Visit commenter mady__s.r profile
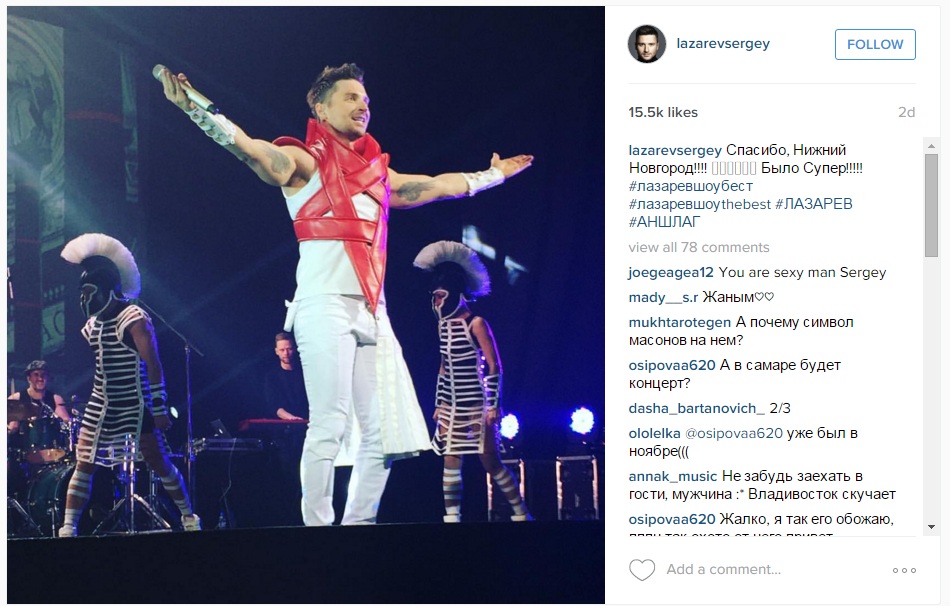Screen dimensions: 950x611 coord(663,298)
